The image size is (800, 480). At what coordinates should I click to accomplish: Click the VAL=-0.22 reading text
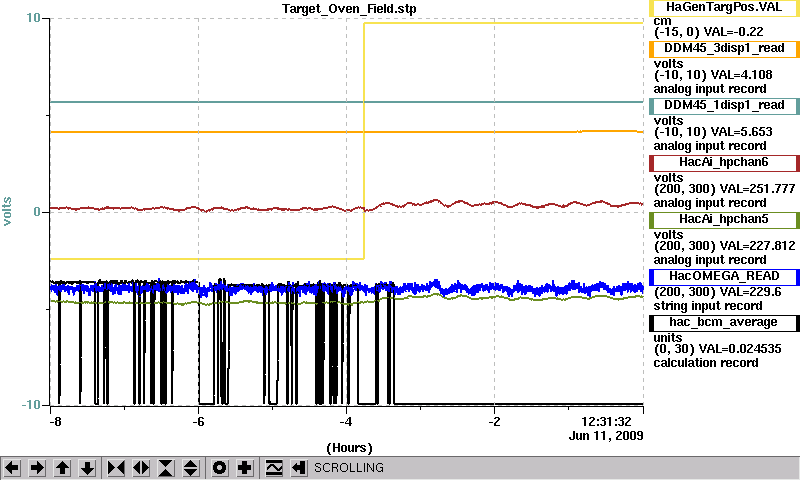tap(733, 32)
